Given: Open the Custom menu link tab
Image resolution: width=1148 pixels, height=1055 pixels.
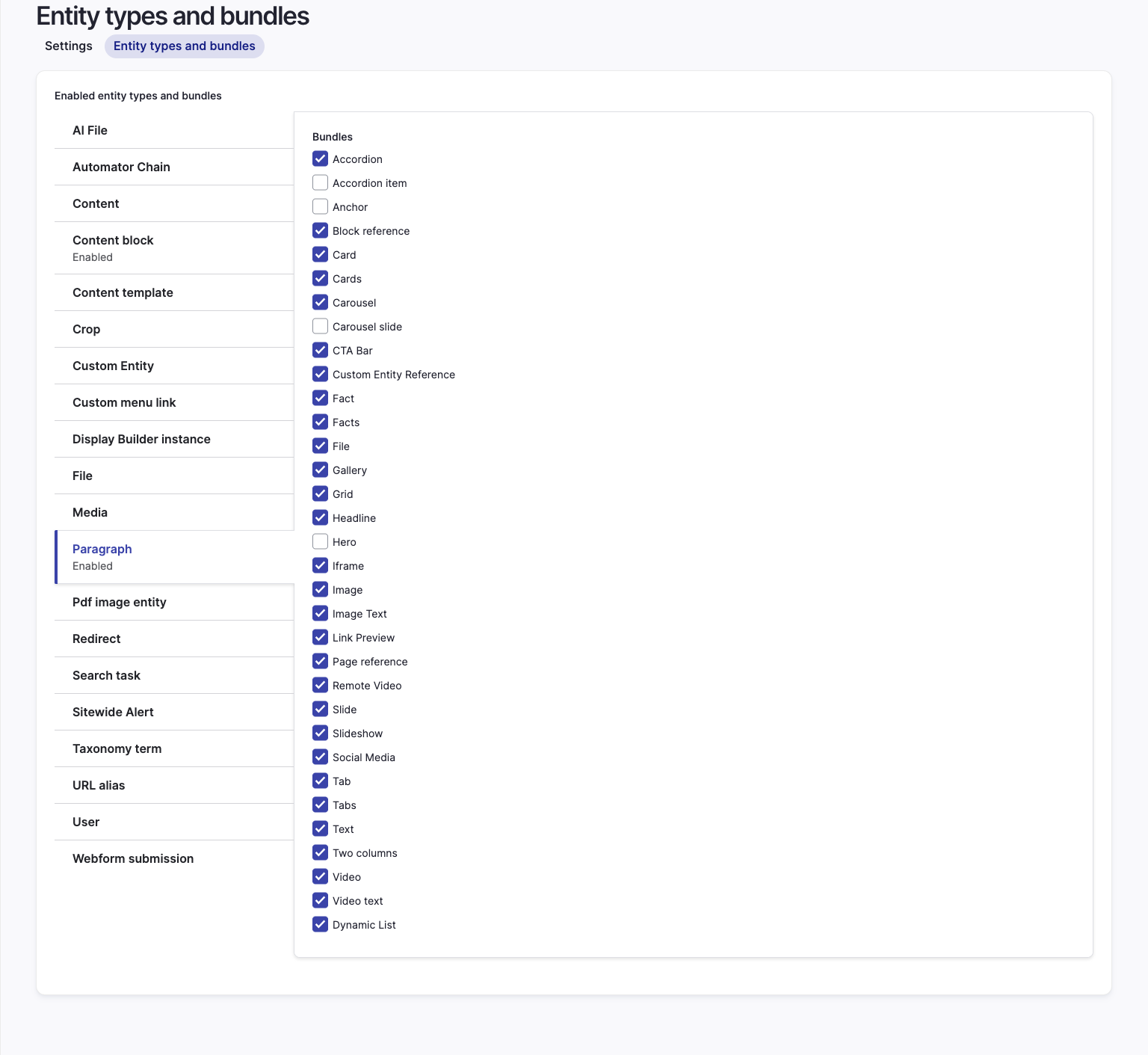Looking at the screenshot, I should click(174, 402).
